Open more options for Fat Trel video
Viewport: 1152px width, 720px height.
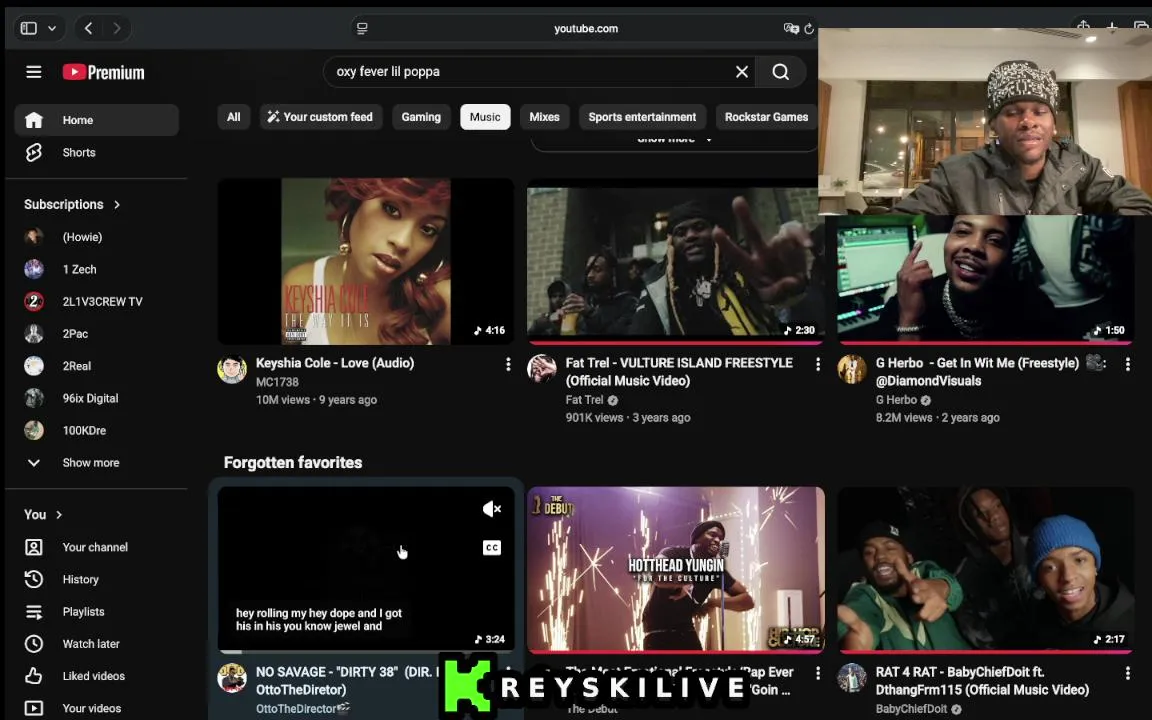click(x=818, y=364)
